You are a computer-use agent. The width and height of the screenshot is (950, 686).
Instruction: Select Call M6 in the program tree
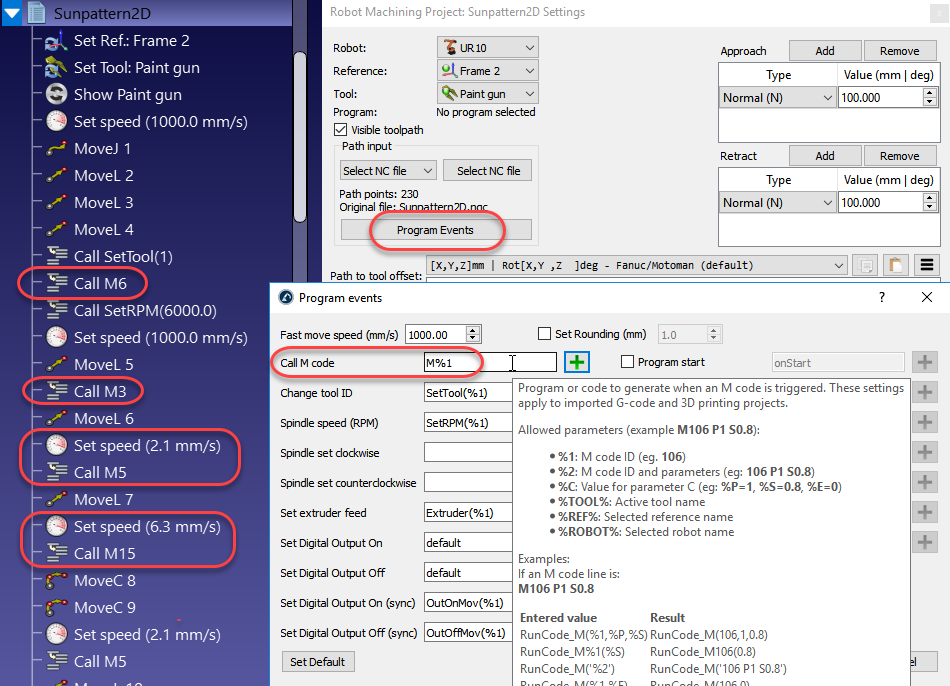tap(100, 284)
